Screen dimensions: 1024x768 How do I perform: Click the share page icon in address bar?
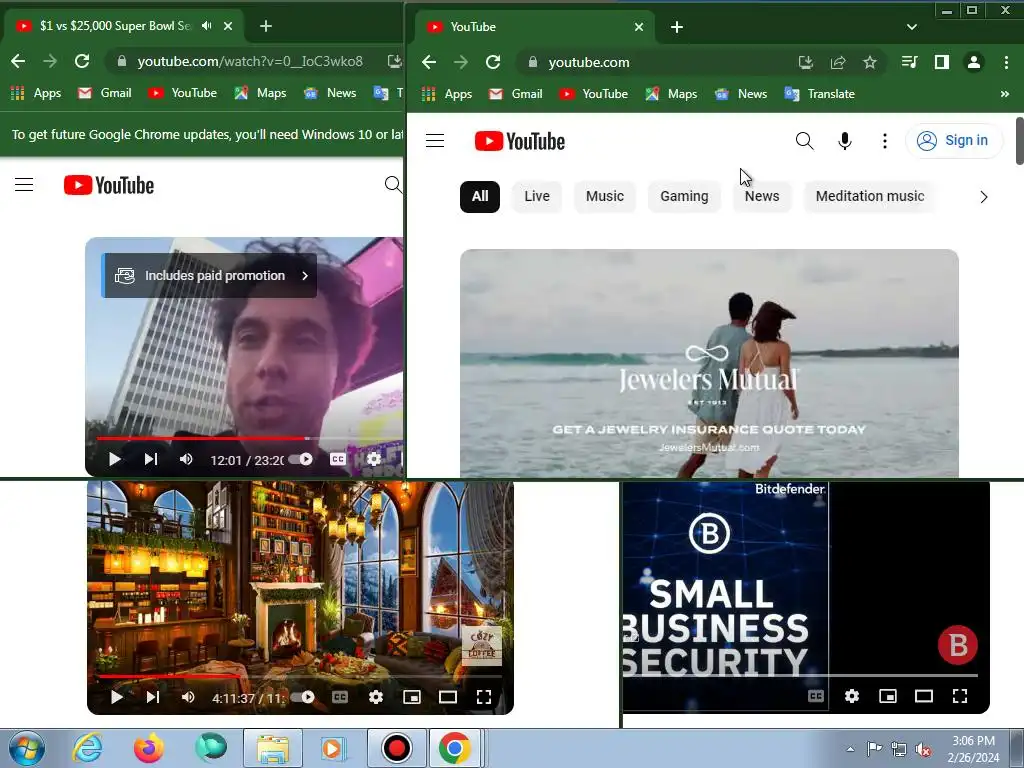(x=838, y=62)
